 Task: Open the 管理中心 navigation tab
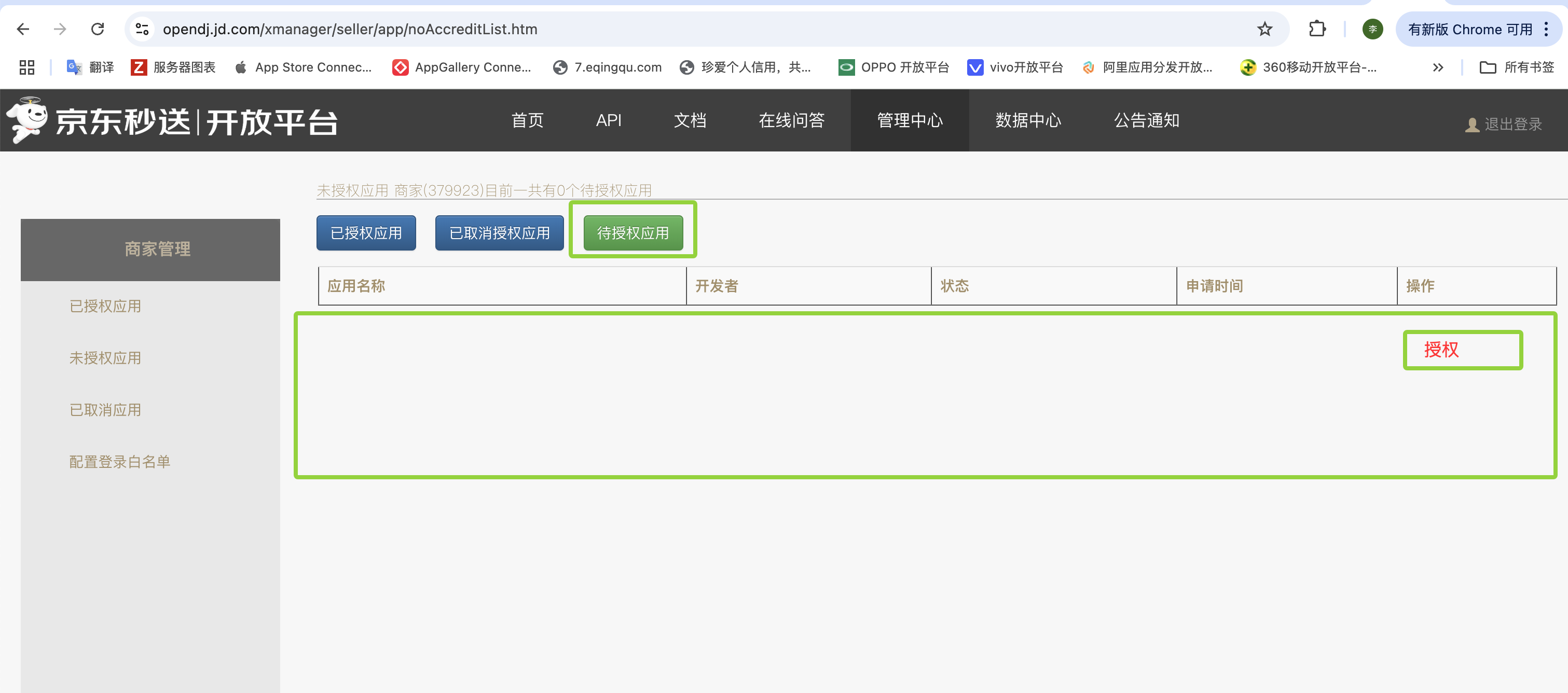point(910,120)
